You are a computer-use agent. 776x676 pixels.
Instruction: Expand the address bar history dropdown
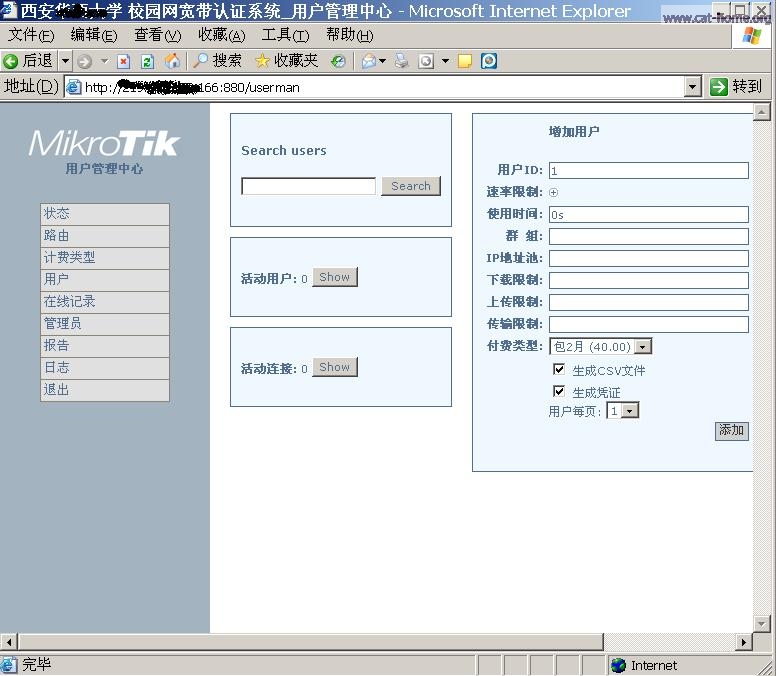[x=693, y=87]
